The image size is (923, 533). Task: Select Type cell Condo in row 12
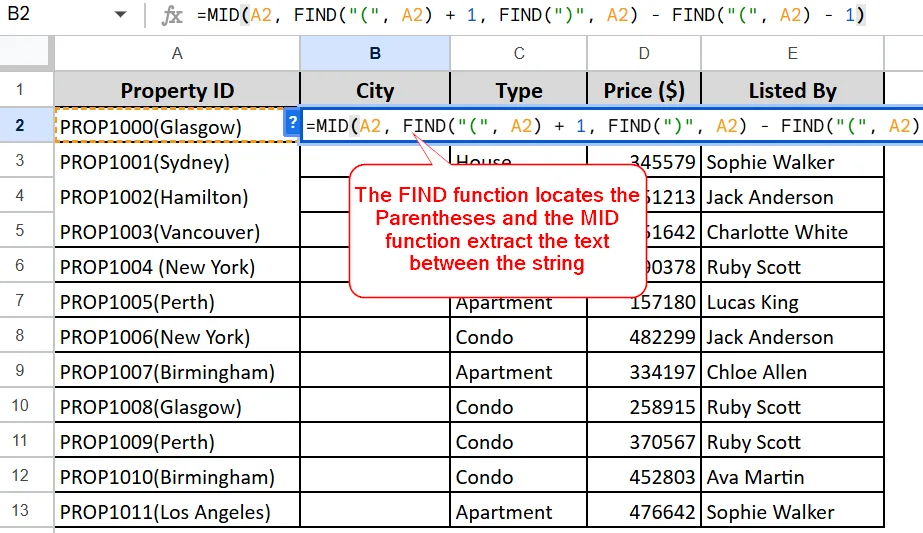click(x=519, y=476)
